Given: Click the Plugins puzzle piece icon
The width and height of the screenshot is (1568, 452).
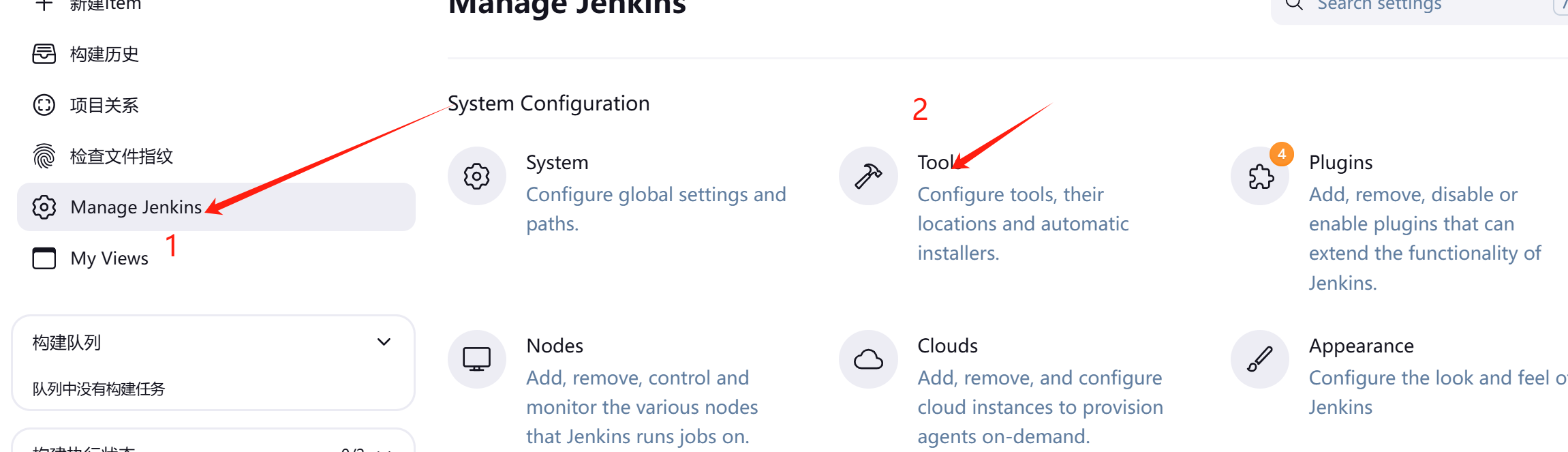Looking at the screenshot, I should [1260, 177].
